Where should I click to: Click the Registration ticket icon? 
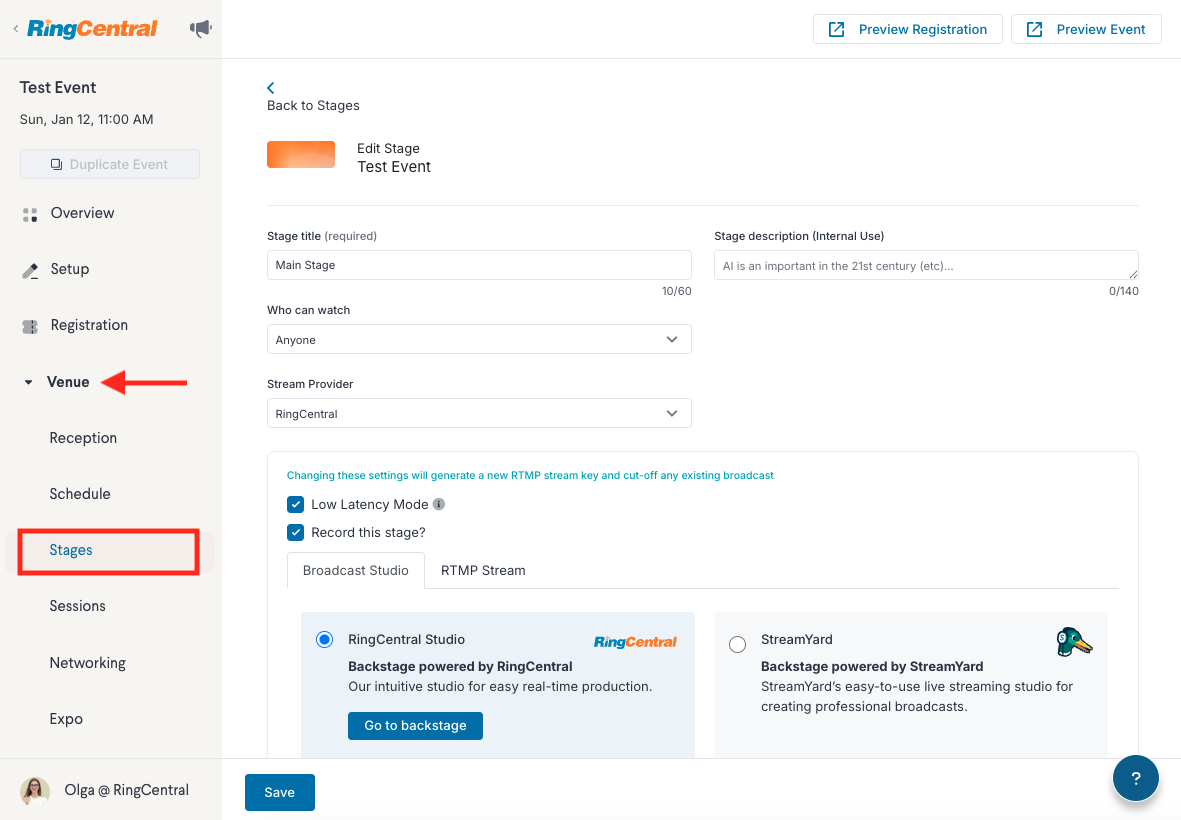pyautogui.click(x=30, y=327)
